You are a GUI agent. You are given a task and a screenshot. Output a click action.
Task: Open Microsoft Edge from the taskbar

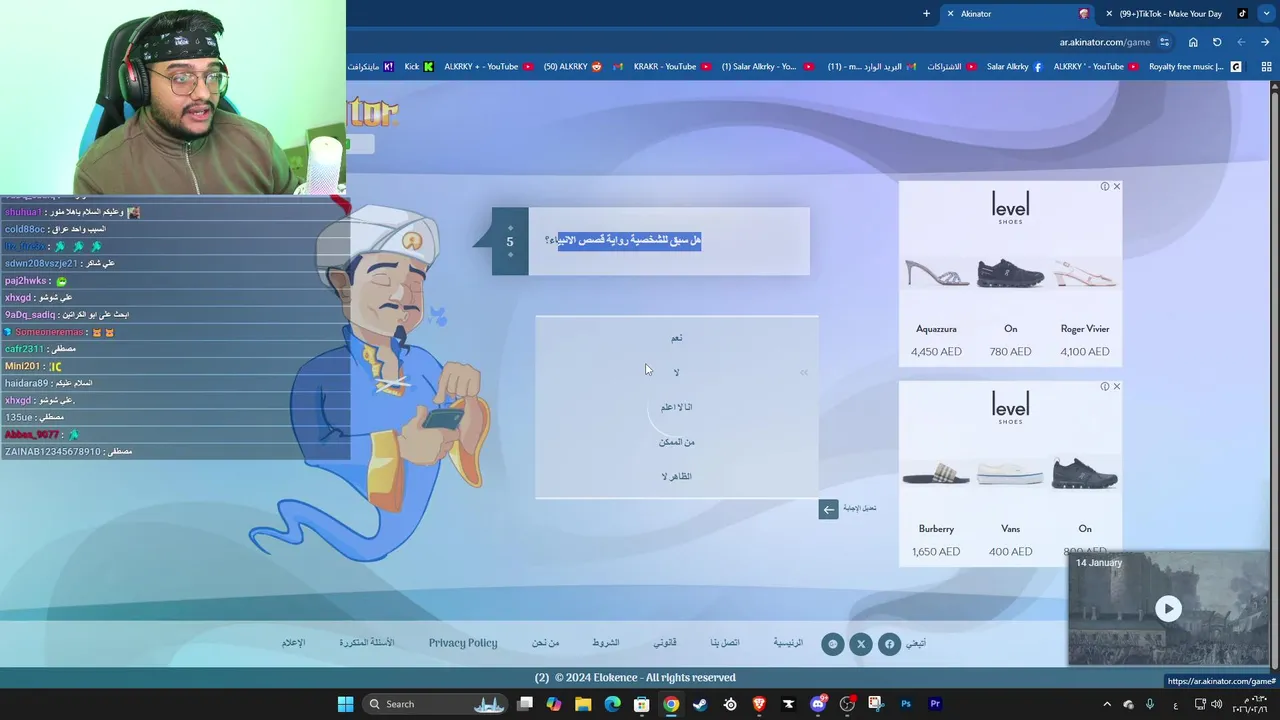pyautogui.click(x=612, y=704)
